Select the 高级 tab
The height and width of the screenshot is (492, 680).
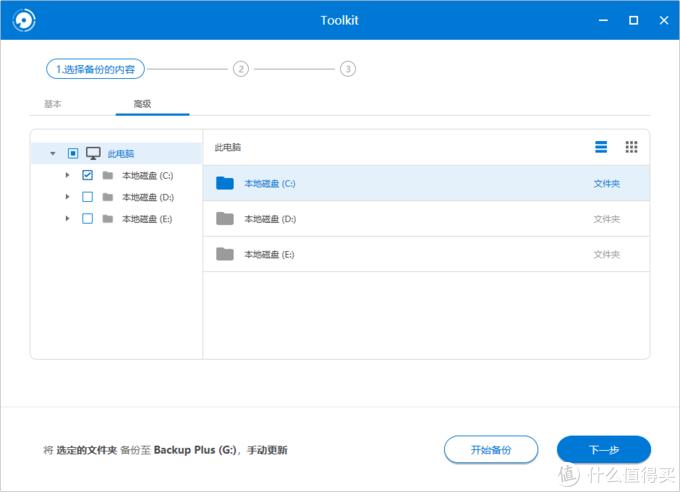click(141, 104)
